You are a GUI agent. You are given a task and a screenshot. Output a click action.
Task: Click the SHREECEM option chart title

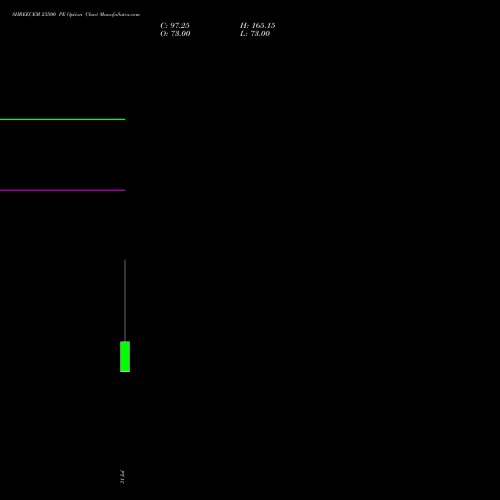[76, 14]
